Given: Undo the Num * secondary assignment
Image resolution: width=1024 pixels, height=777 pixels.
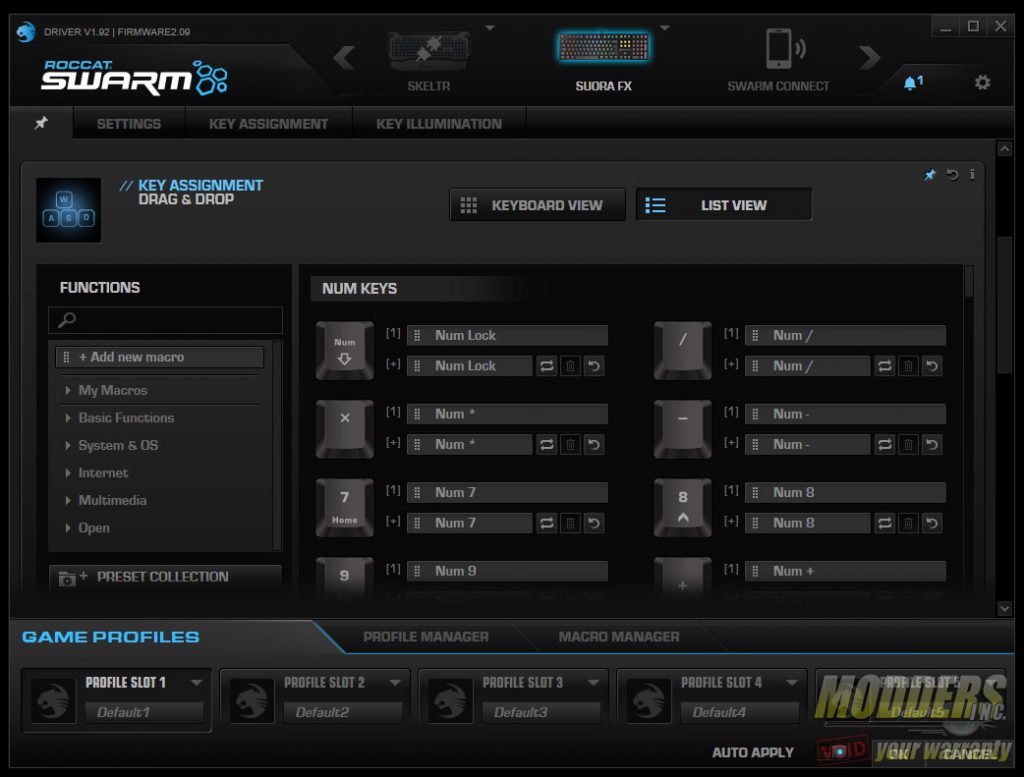Looking at the screenshot, I should point(594,445).
